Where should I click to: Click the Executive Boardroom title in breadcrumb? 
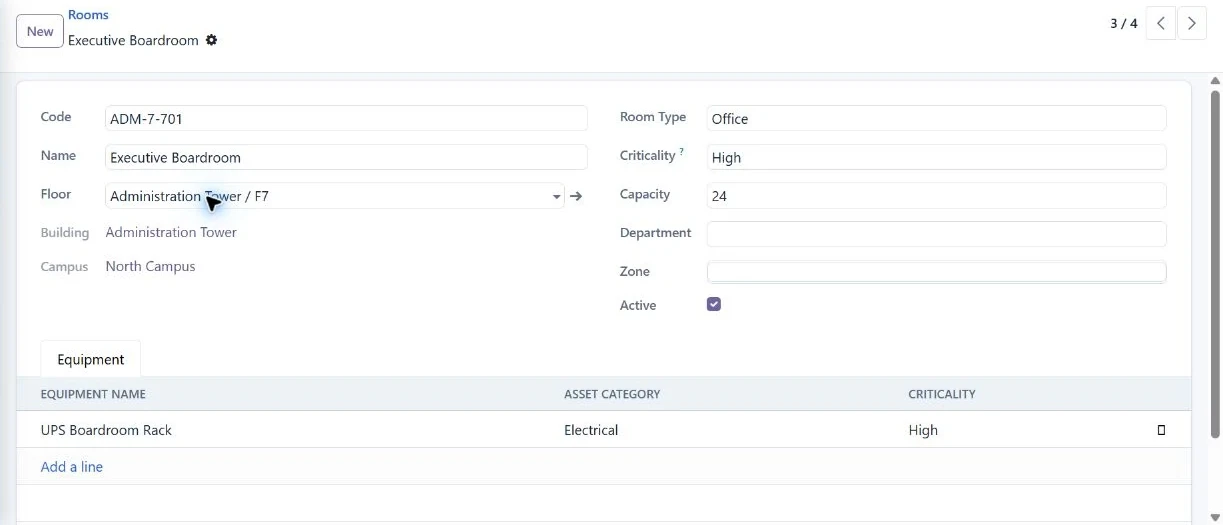(133, 40)
